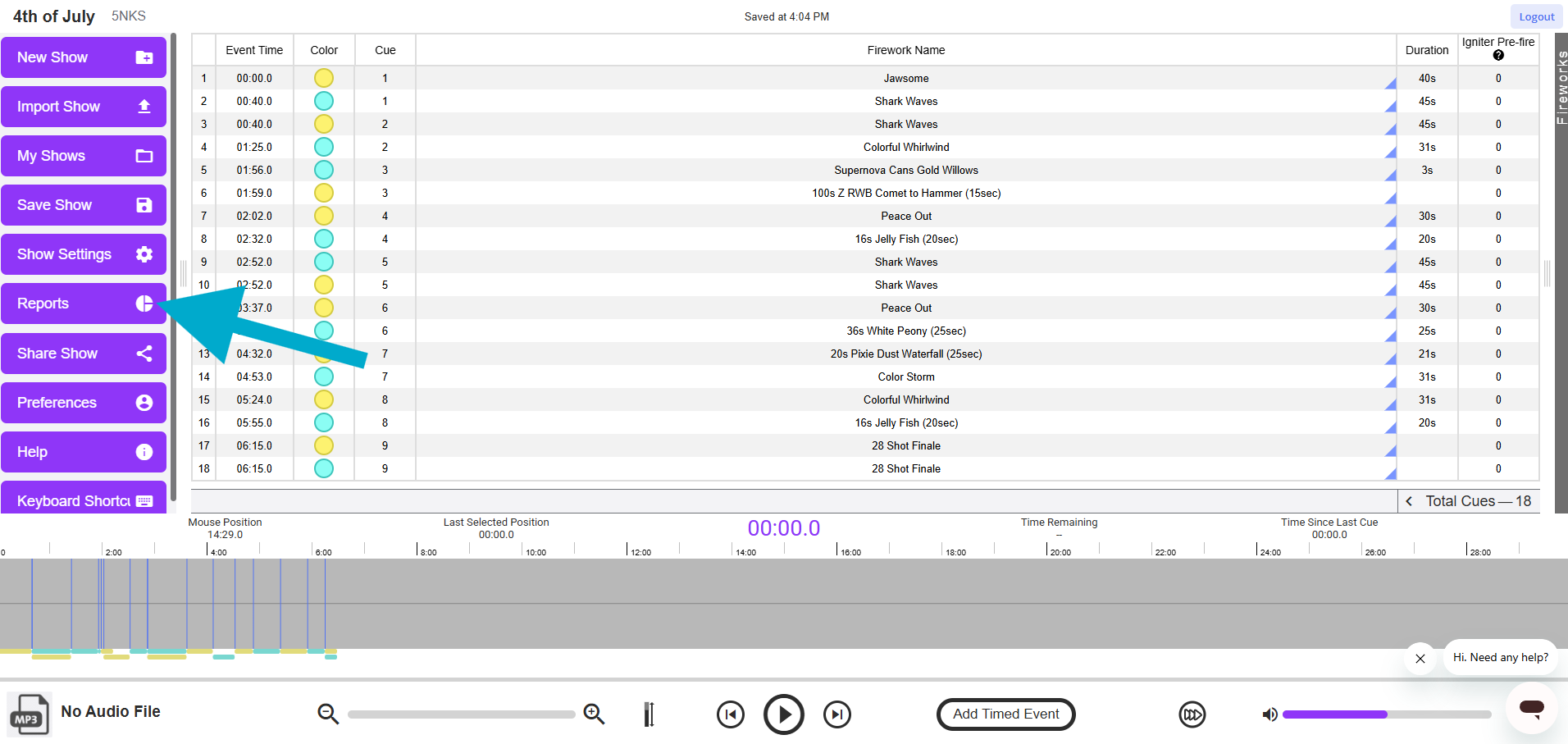Image resolution: width=1568 pixels, height=744 pixels.
Task: Open the chat support bubble icon
Action: point(1531,708)
